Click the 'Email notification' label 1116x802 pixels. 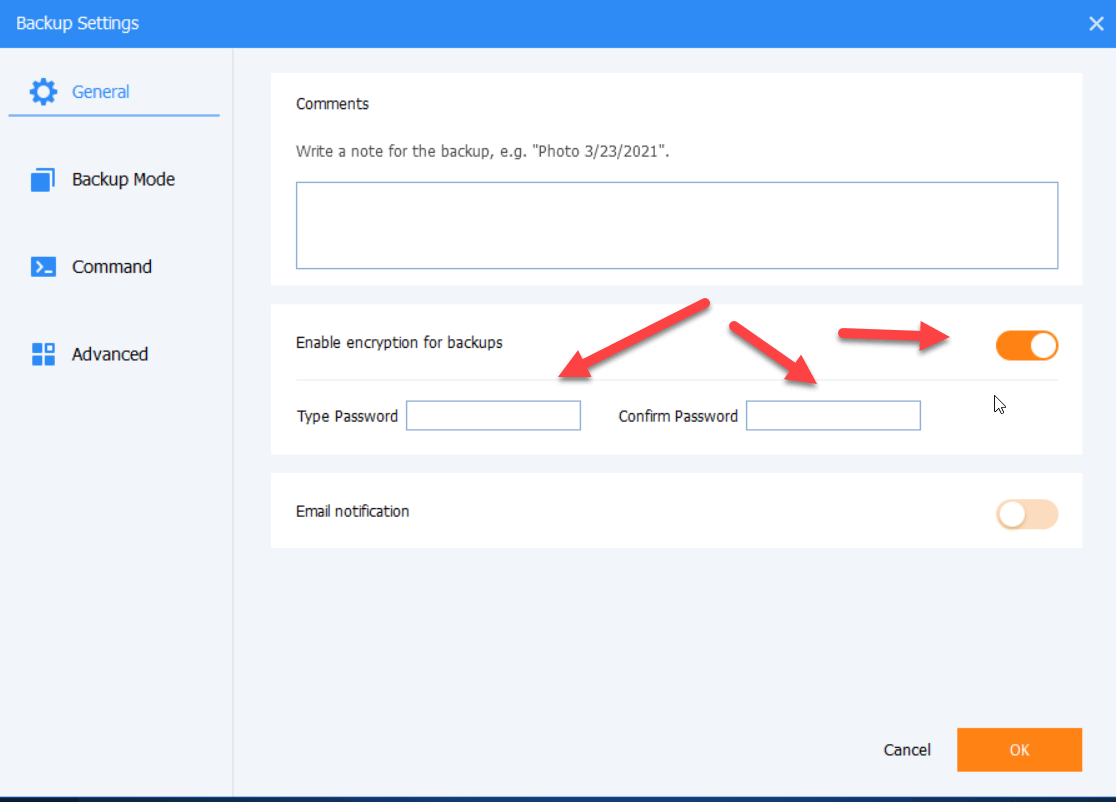pyautogui.click(x=352, y=512)
